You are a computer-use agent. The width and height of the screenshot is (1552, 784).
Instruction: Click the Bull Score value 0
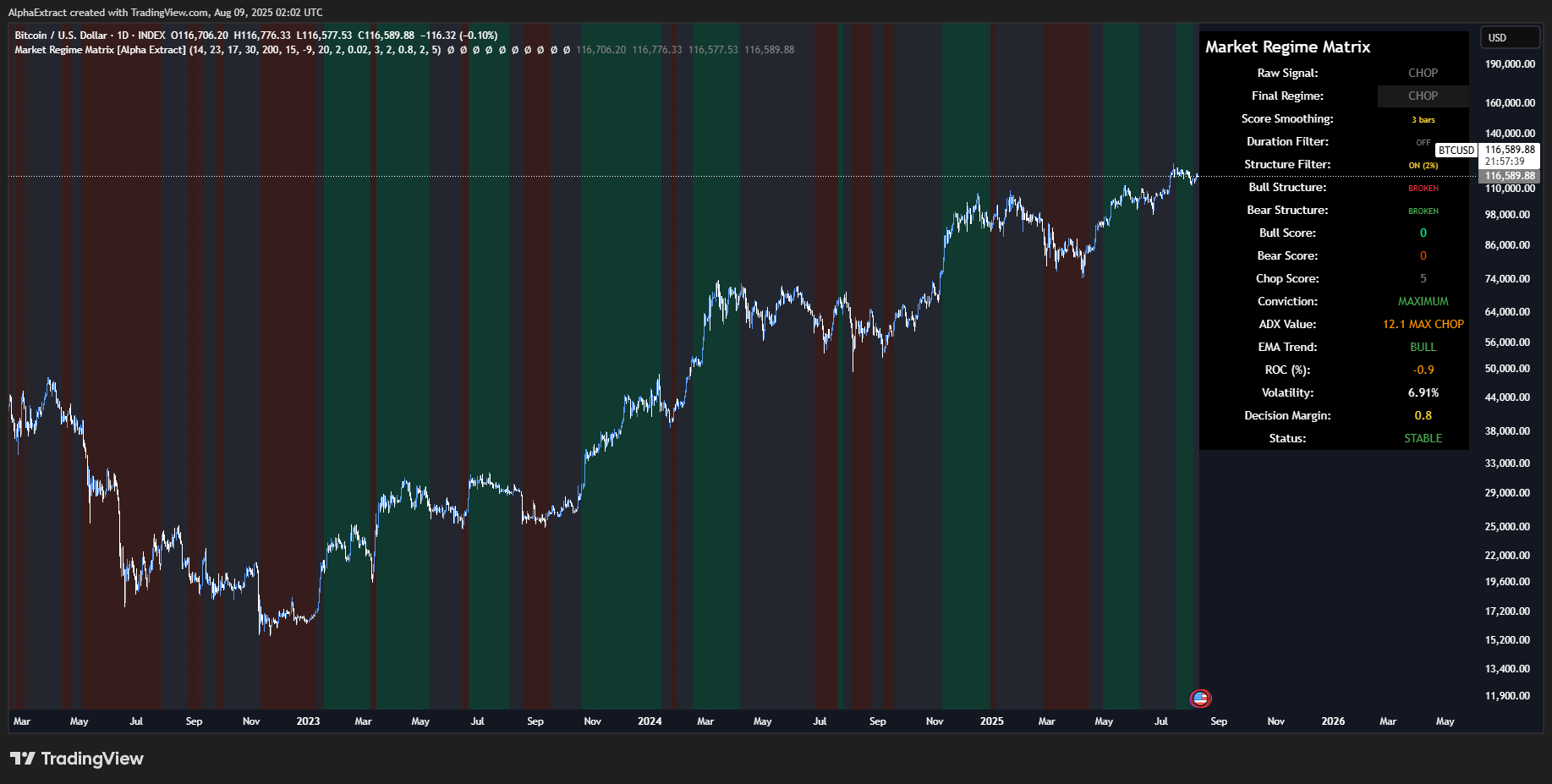(1423, 233)
